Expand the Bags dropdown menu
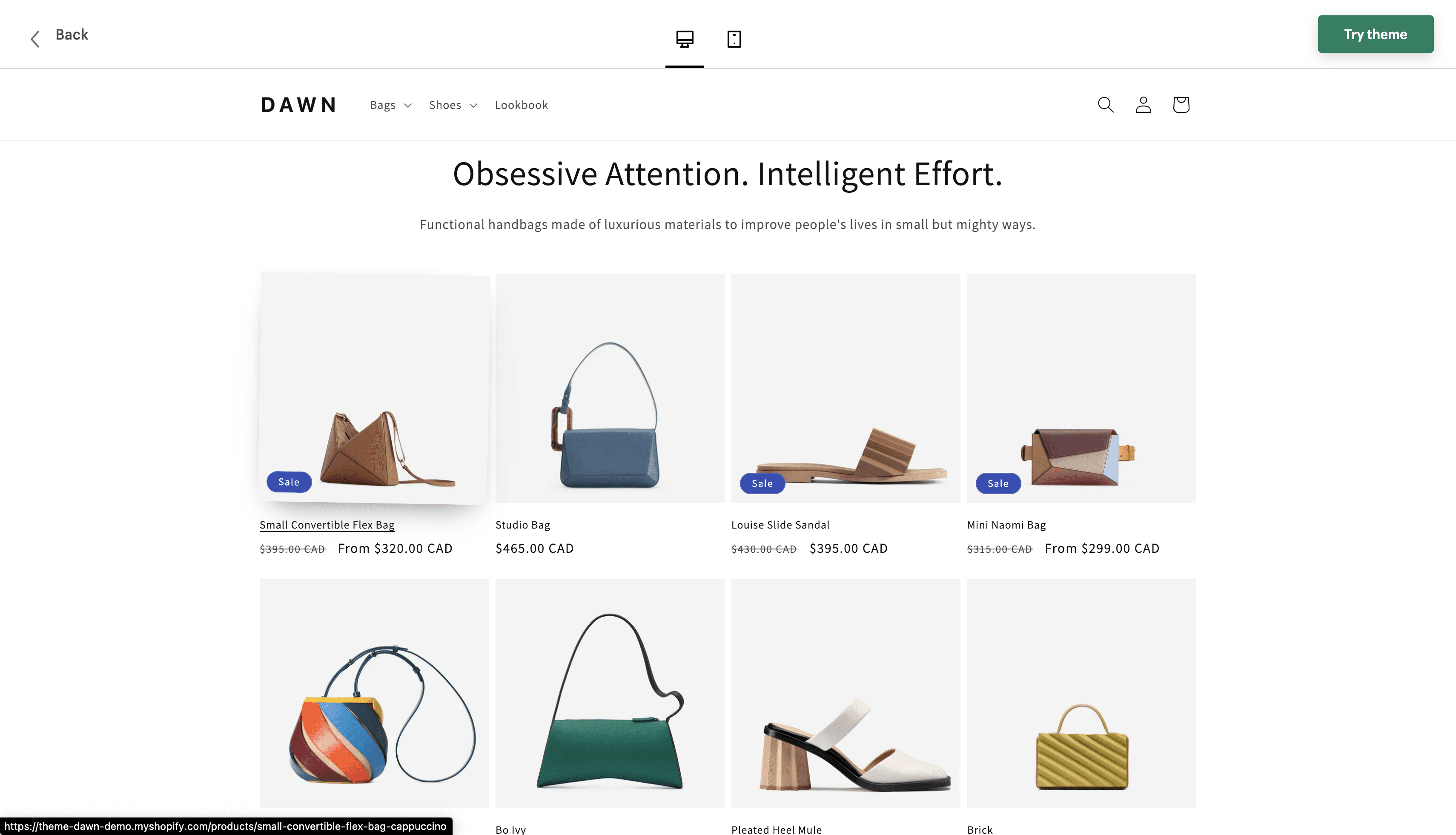 point(391,105)
